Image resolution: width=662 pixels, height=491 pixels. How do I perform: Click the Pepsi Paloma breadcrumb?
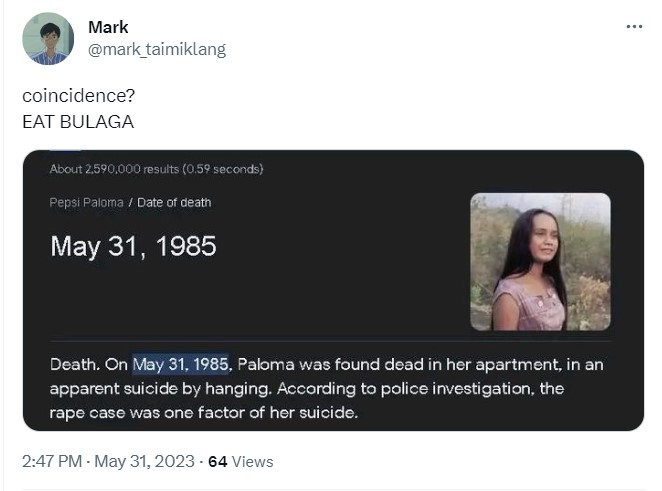click(x=86, y=202)
